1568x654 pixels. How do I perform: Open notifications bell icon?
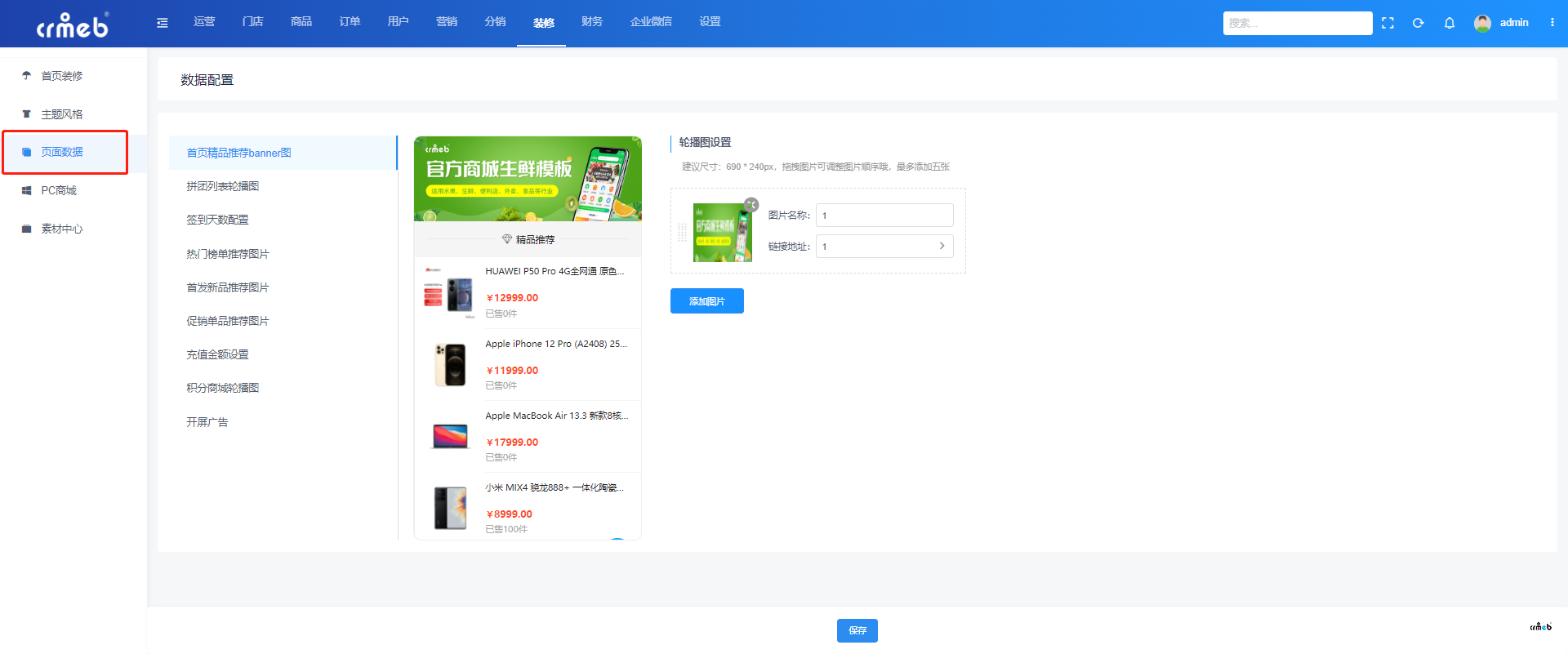[x=1450, y=23]
